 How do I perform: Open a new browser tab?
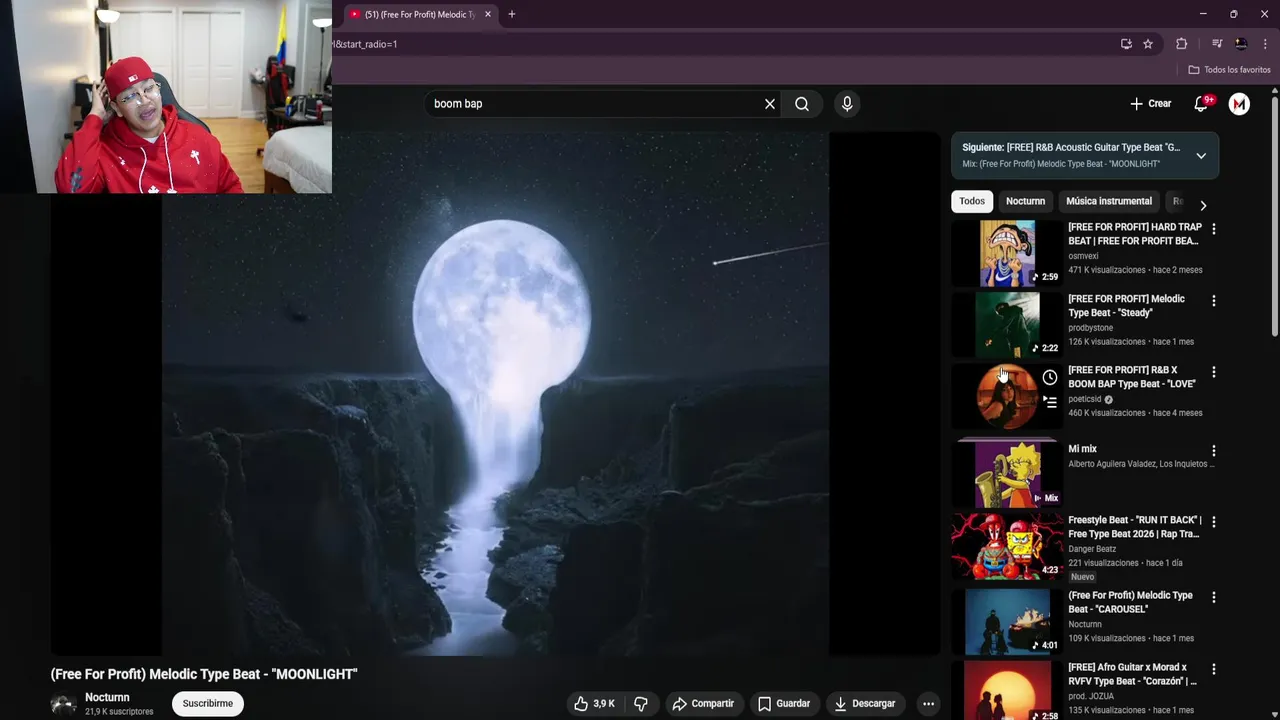(512, 14)
